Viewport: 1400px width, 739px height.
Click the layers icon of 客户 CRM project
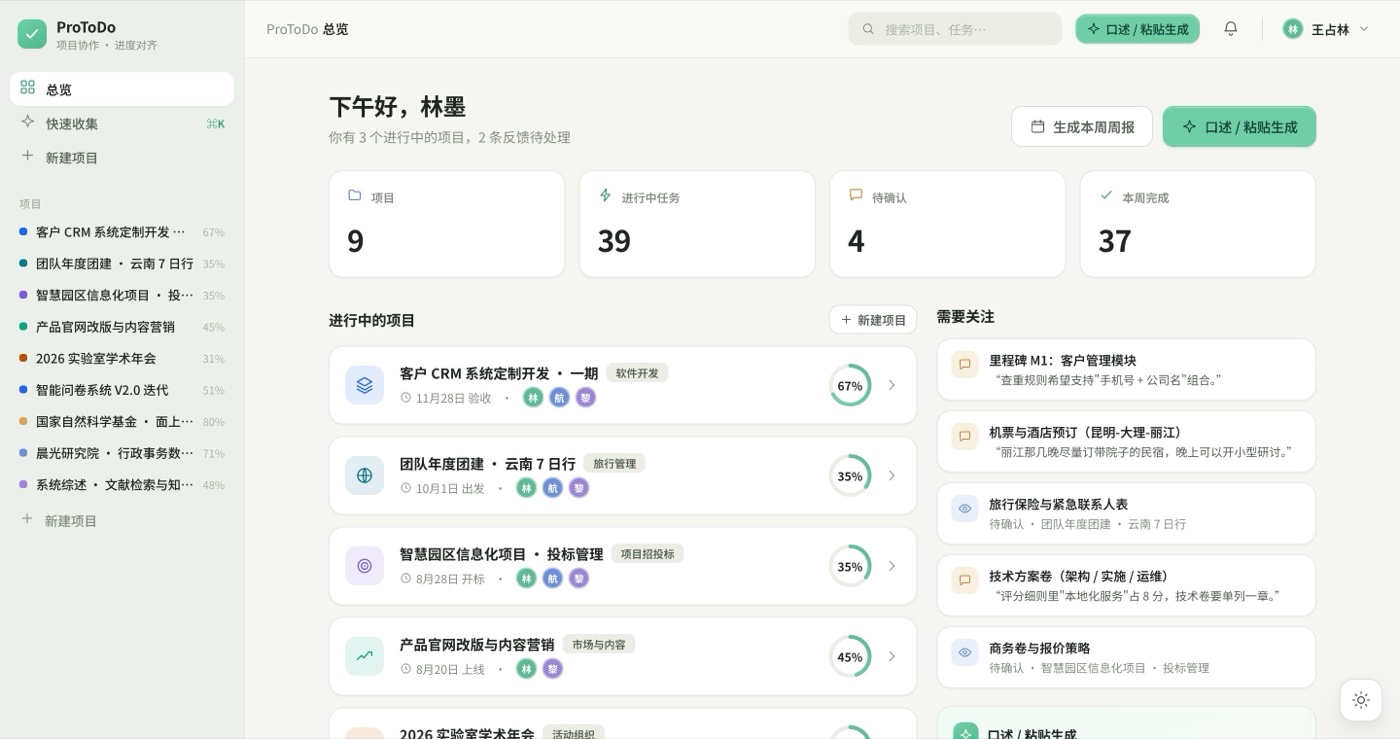pos(364,385)
